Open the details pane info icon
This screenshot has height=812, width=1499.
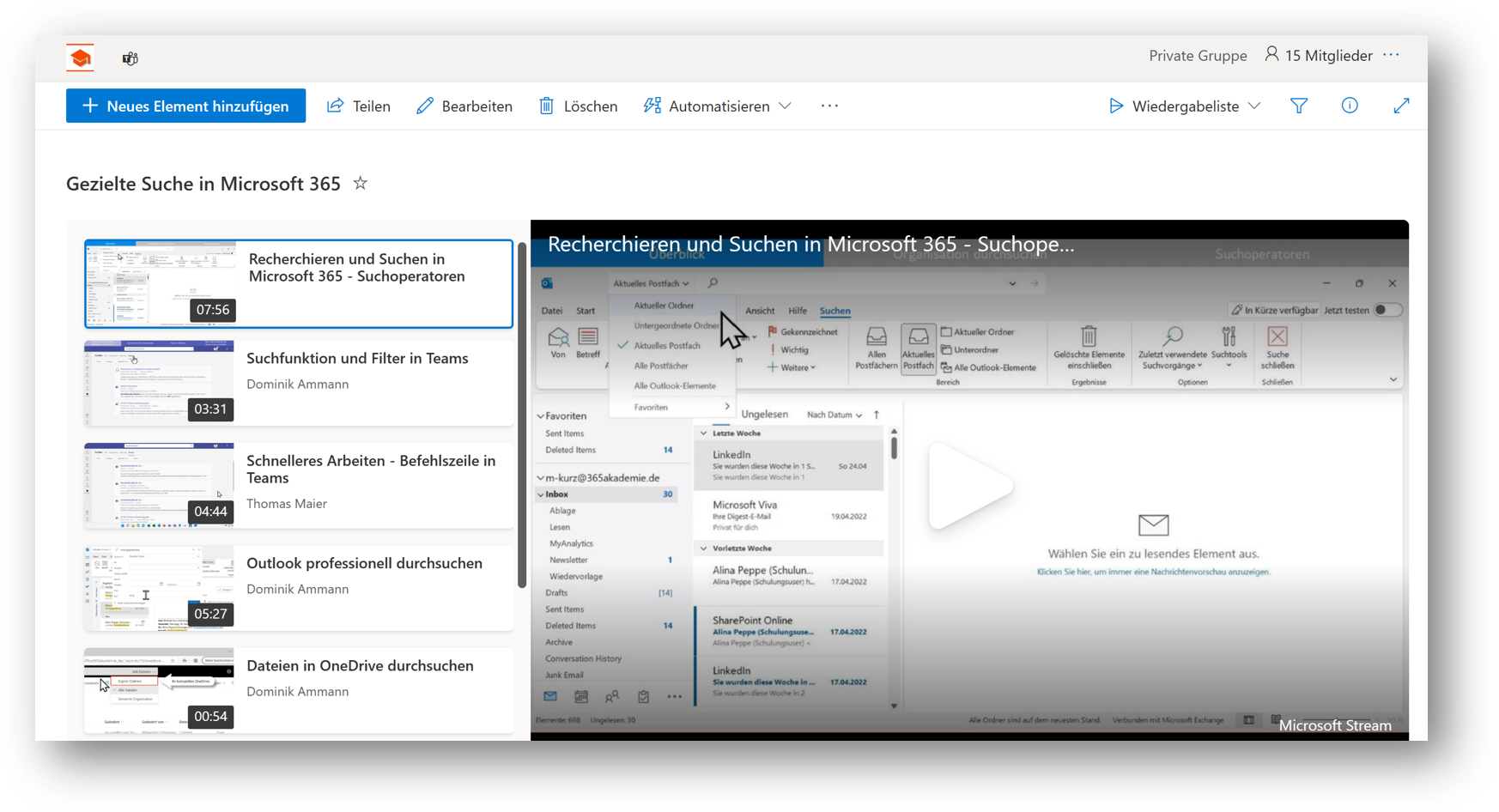[x=1350, y=106]
